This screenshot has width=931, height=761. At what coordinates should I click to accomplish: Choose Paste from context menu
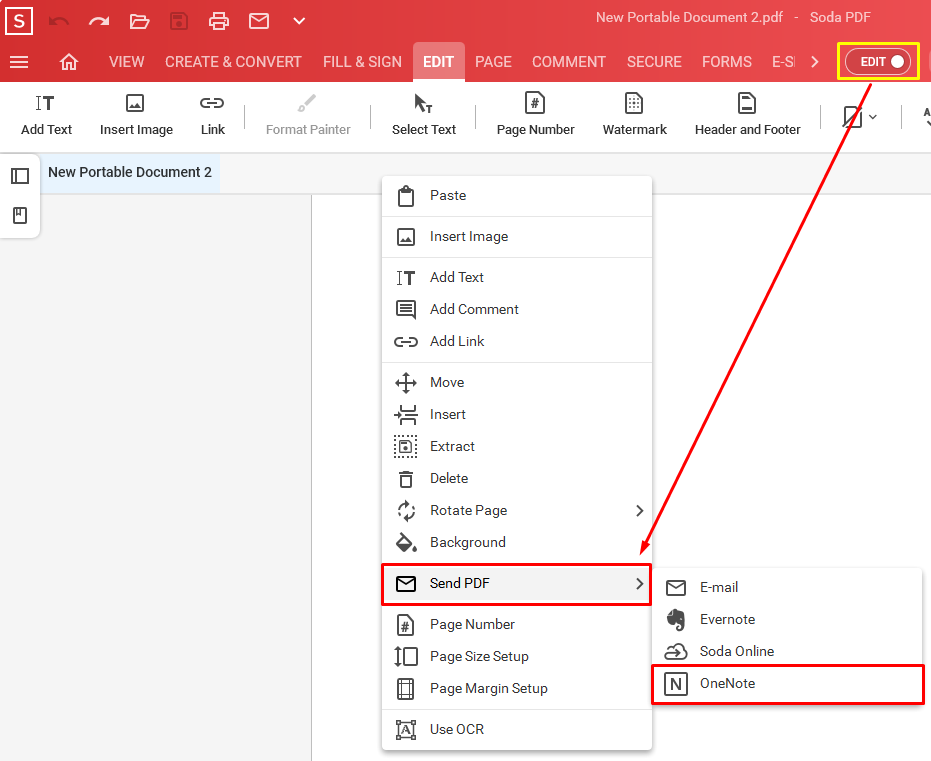click(x=517, y=196)
